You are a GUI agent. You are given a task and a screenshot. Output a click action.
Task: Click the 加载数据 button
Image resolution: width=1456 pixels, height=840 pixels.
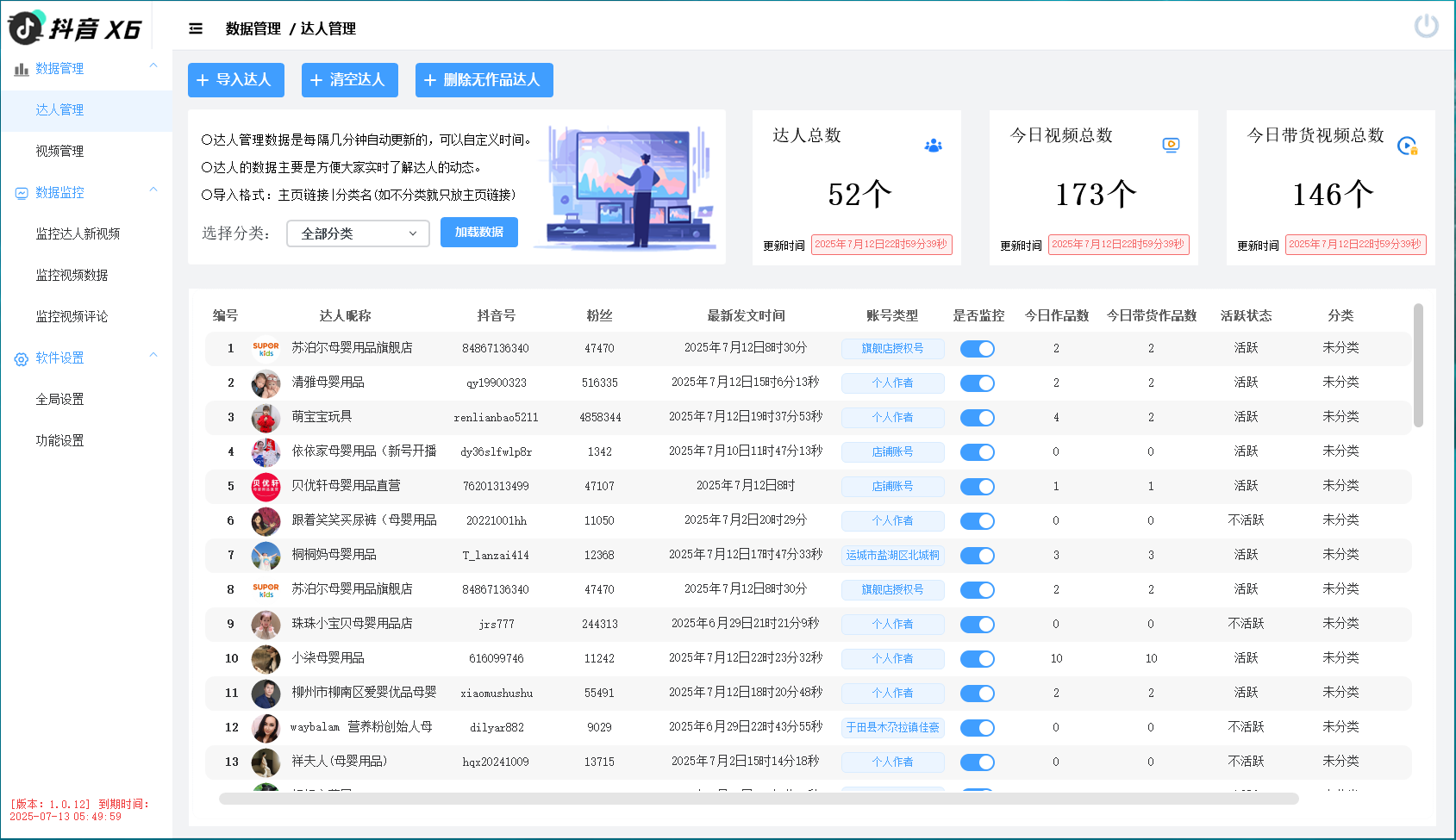(479, 233)
